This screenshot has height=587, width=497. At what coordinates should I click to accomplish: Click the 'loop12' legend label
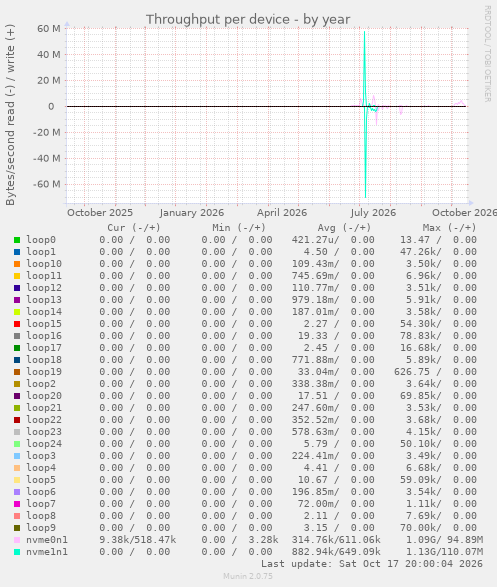(44, 288)
